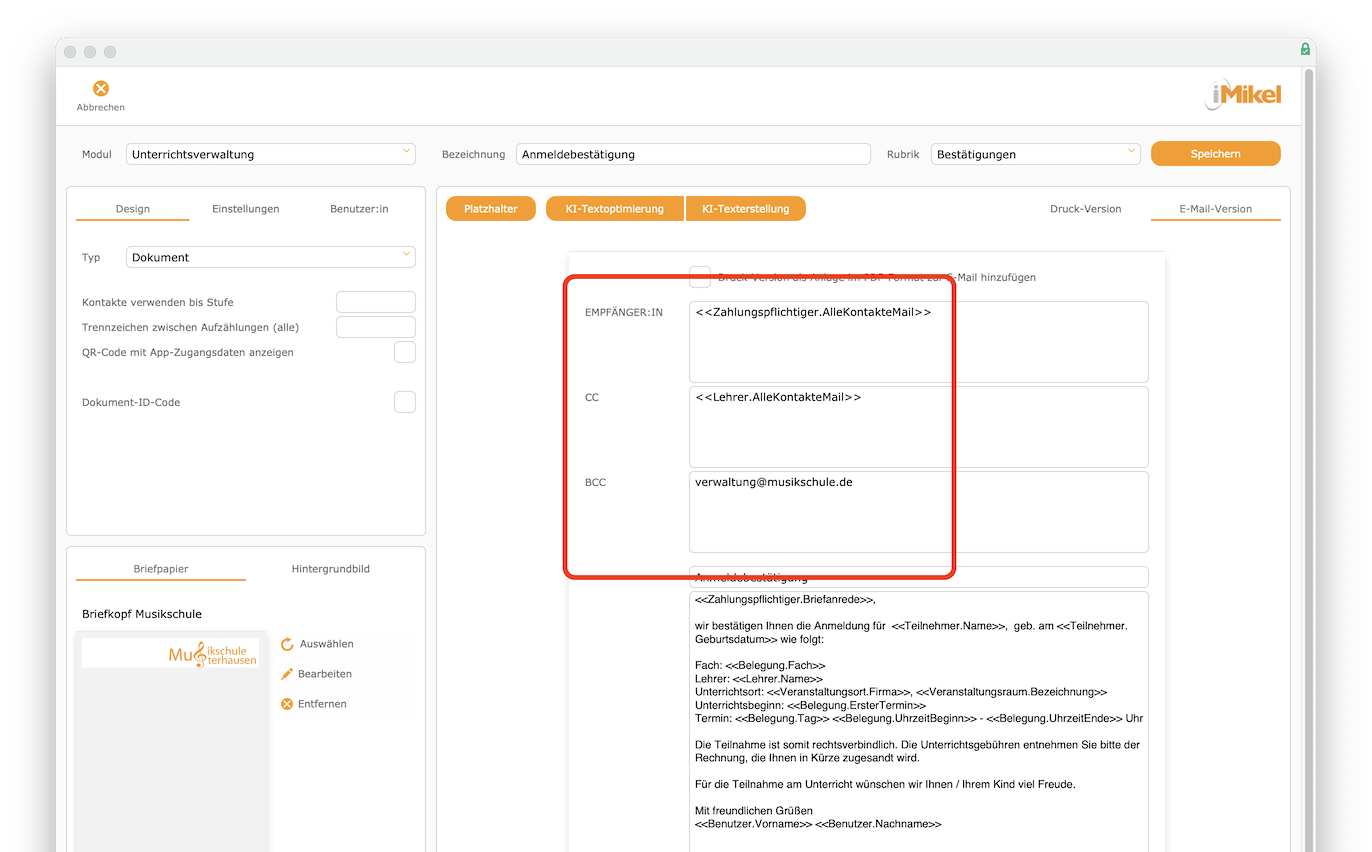The height and width of the screenshot is (852, 1372).
Task: Open the E-Mail-Version tab
Action: [x=1215, y=209]
